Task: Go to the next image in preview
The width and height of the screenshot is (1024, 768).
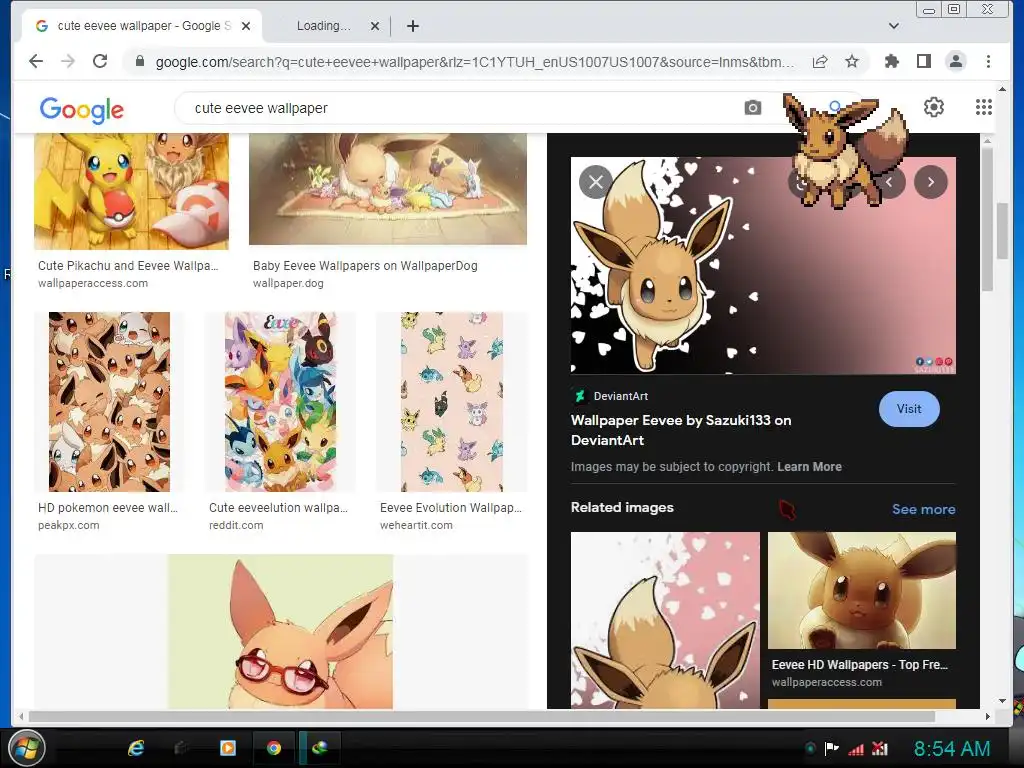Action: point(931,182)
